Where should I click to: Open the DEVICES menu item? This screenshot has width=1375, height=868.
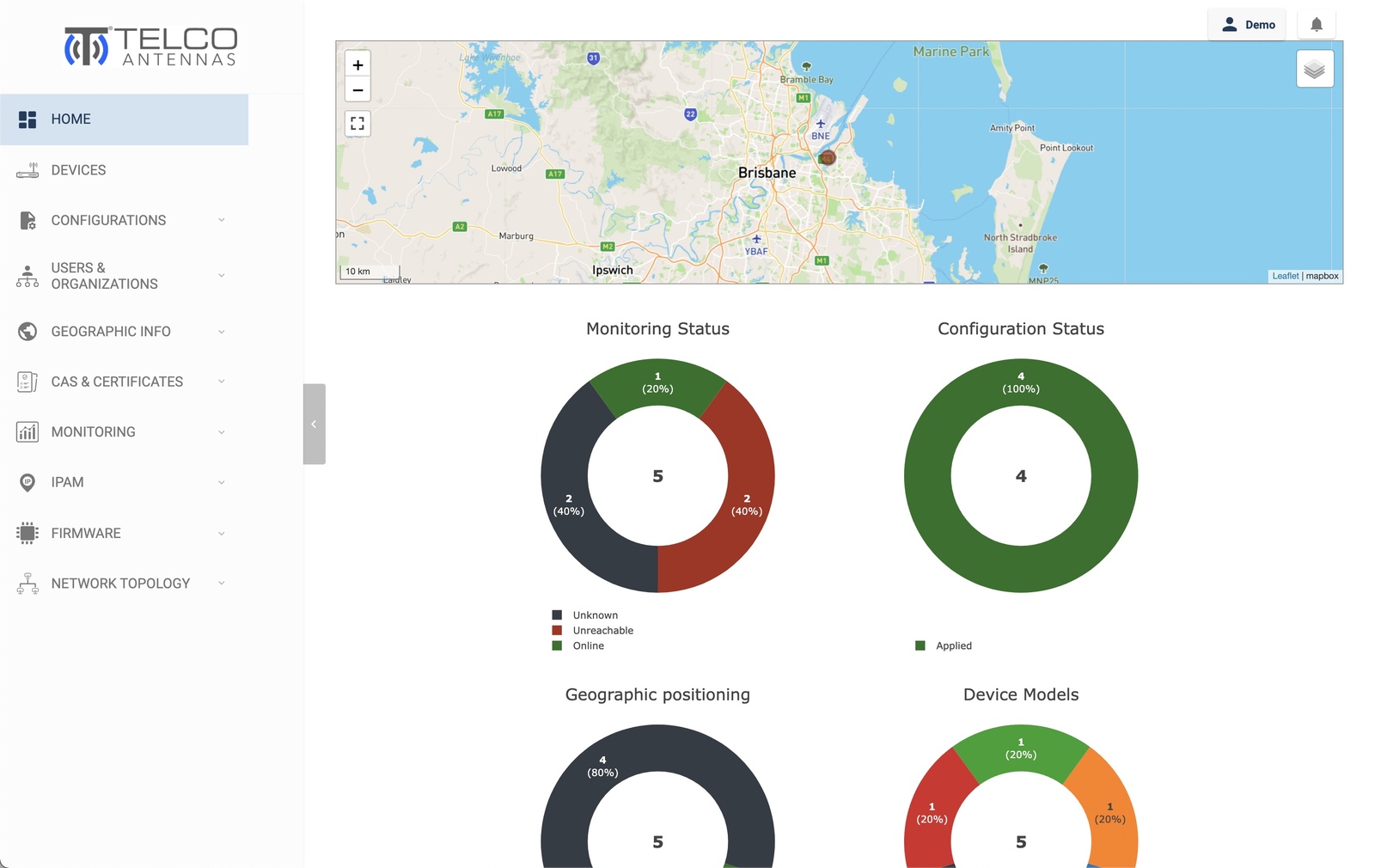pos(124,170)
